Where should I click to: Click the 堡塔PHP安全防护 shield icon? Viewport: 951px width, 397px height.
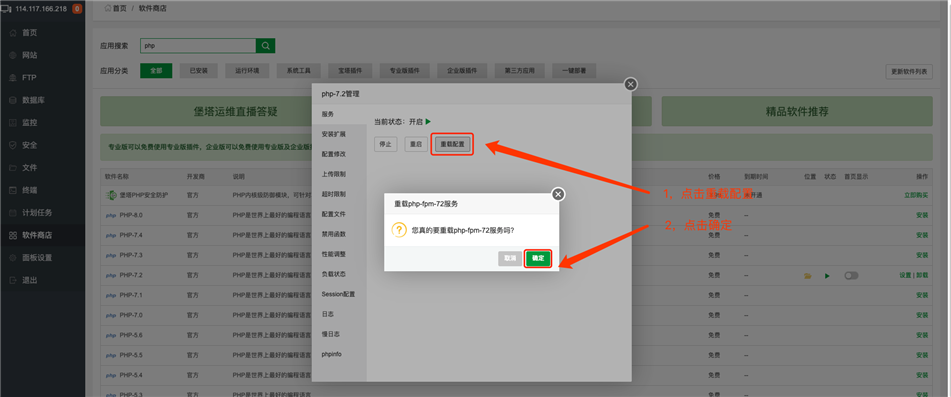pyautogui.click(x=111, y=195)
